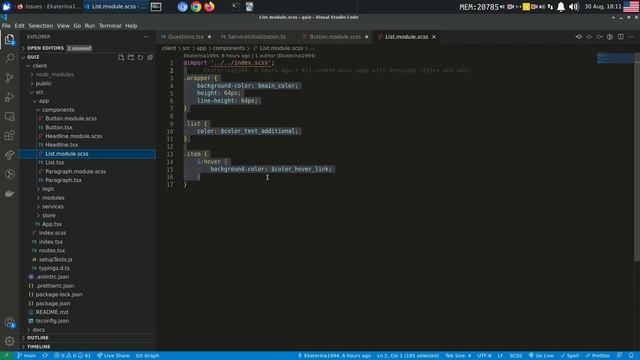The width and height of the screenshot is (640, 360).
Task: Expand the node_modules folder
Action: click(x=88, y=75)
